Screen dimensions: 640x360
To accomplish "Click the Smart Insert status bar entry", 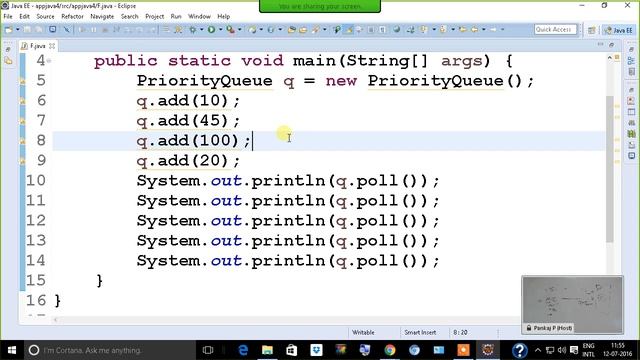I will (x=420, y=332).
